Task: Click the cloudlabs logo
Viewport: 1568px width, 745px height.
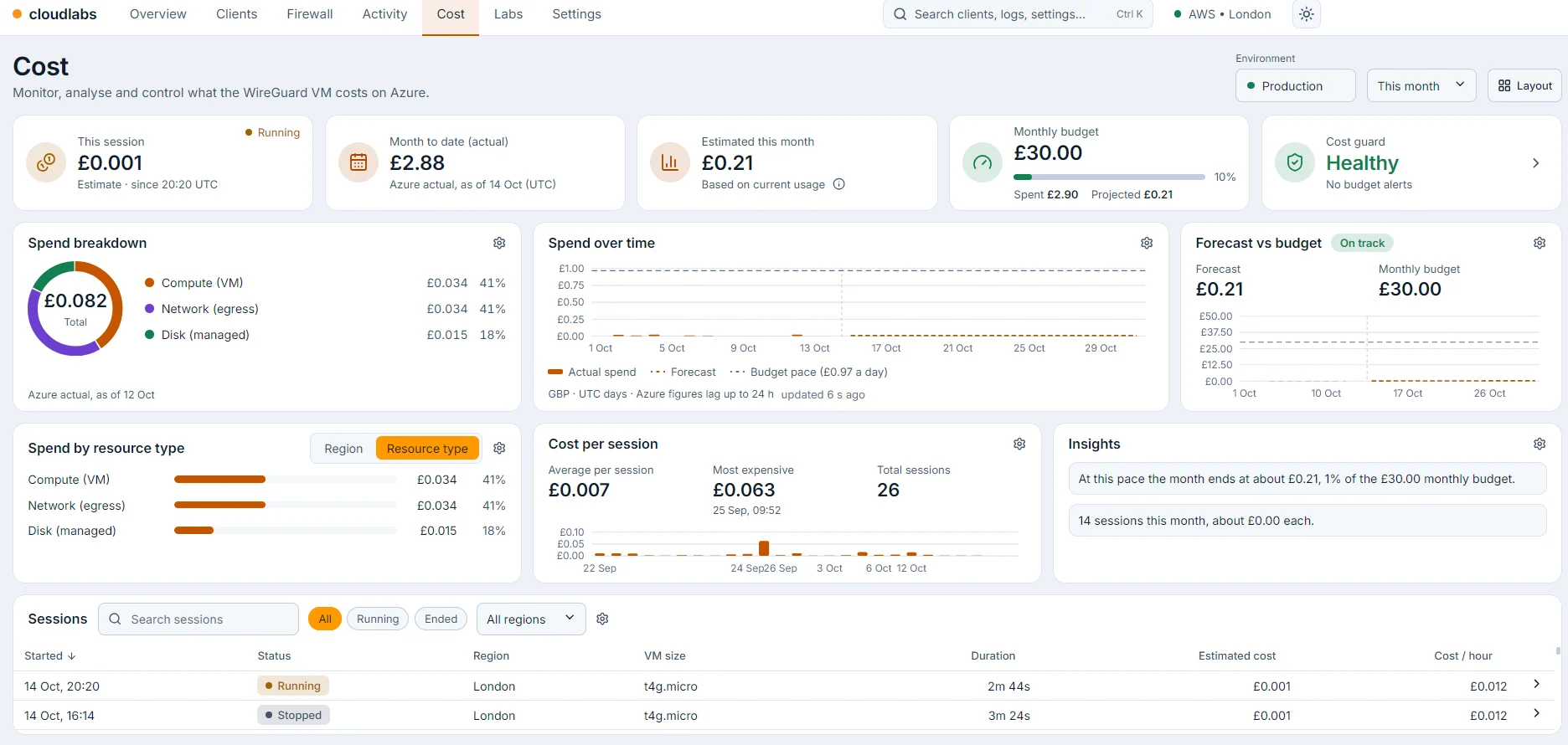Action: pos(54,14)
